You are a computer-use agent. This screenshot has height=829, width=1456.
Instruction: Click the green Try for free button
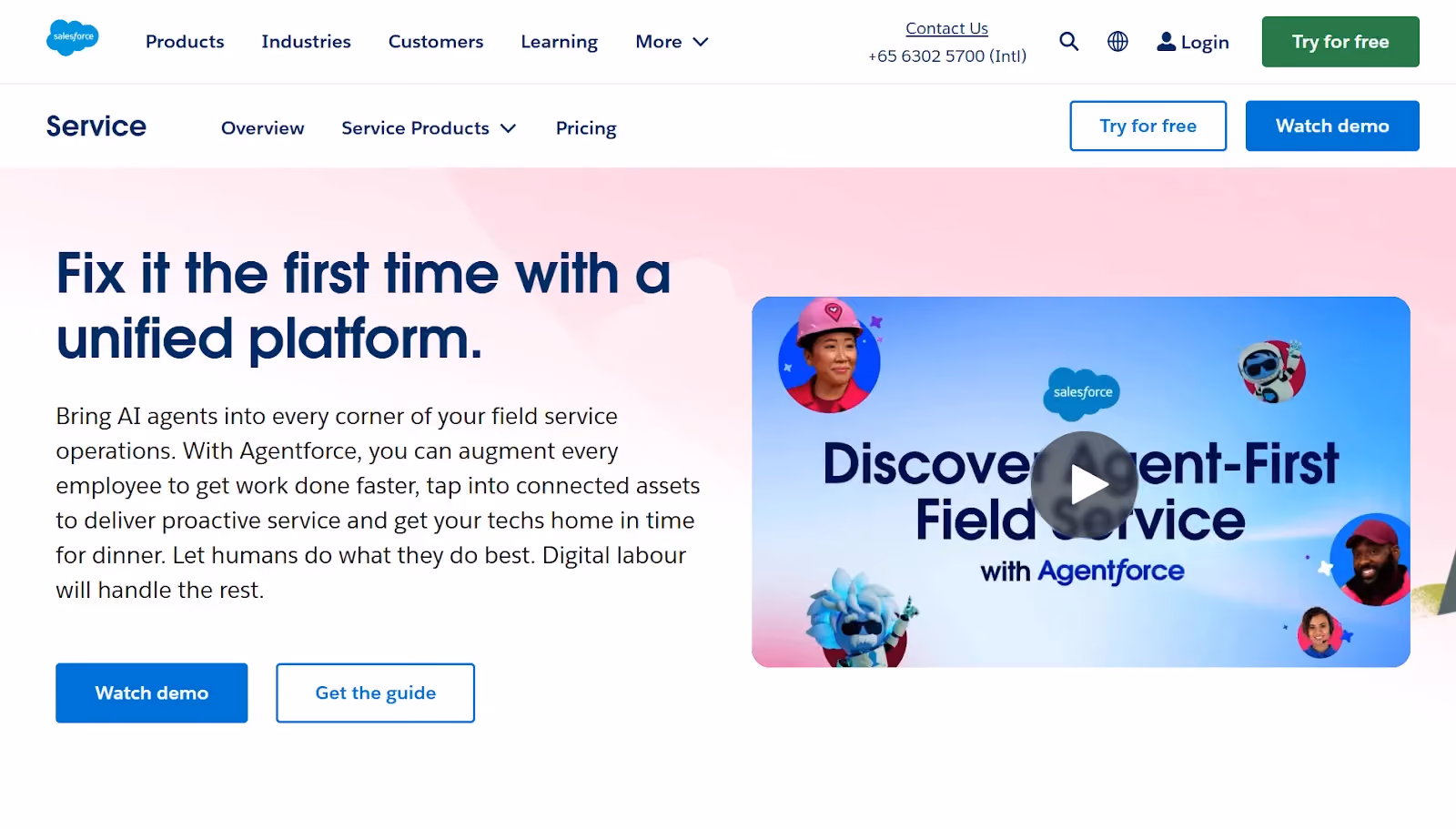(x=1340, y=42)
